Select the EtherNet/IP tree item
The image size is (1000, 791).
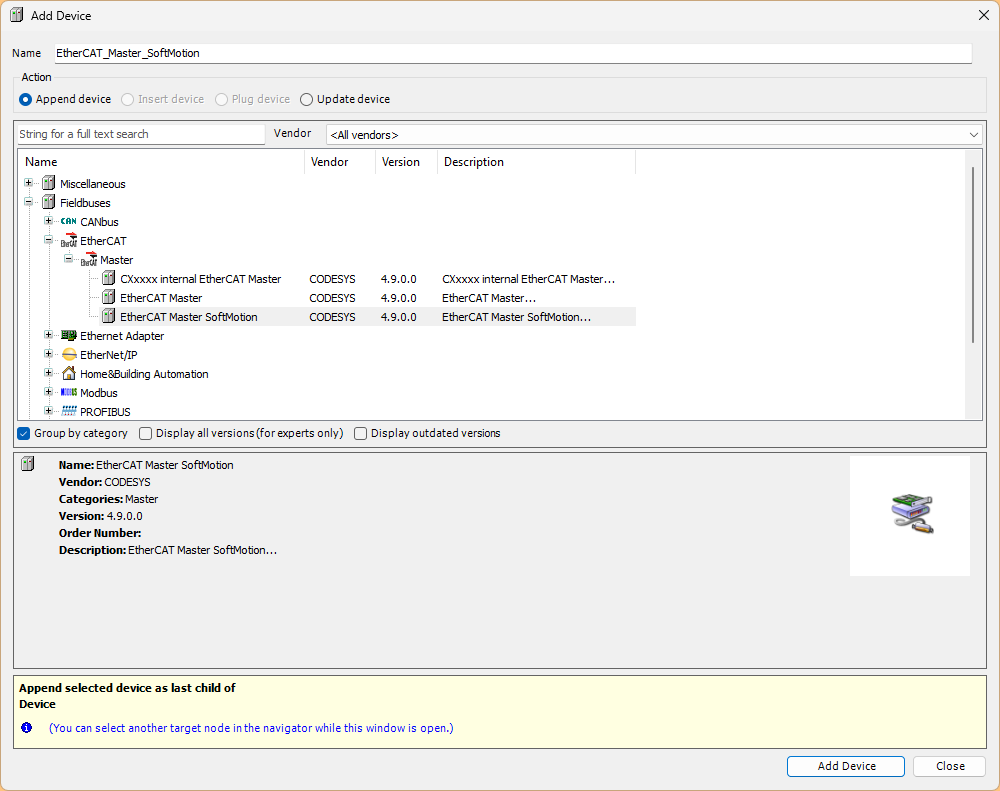(109, 355)
